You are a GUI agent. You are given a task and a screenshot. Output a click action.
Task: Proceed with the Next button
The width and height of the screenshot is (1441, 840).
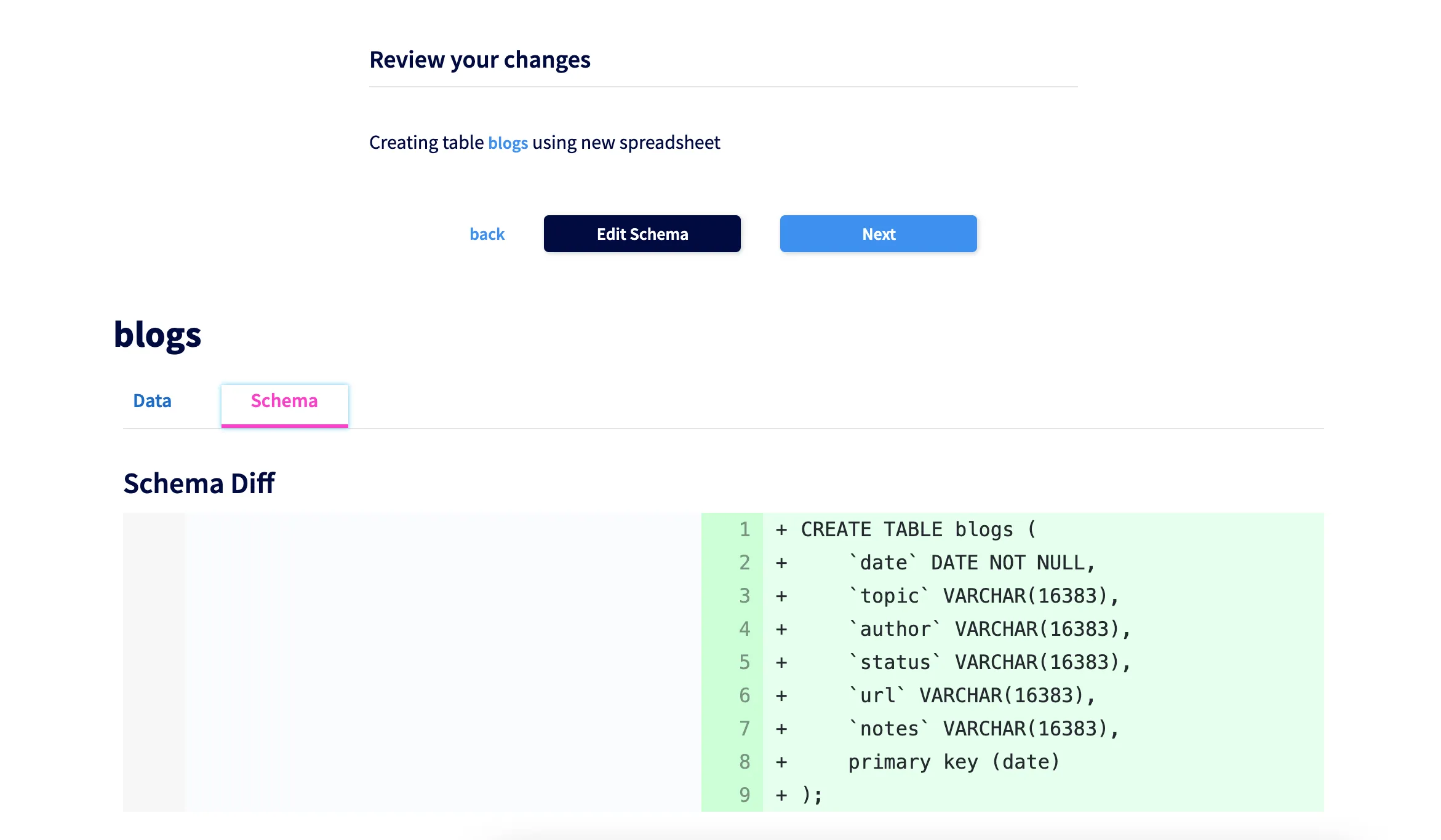[x=878, y=234]
